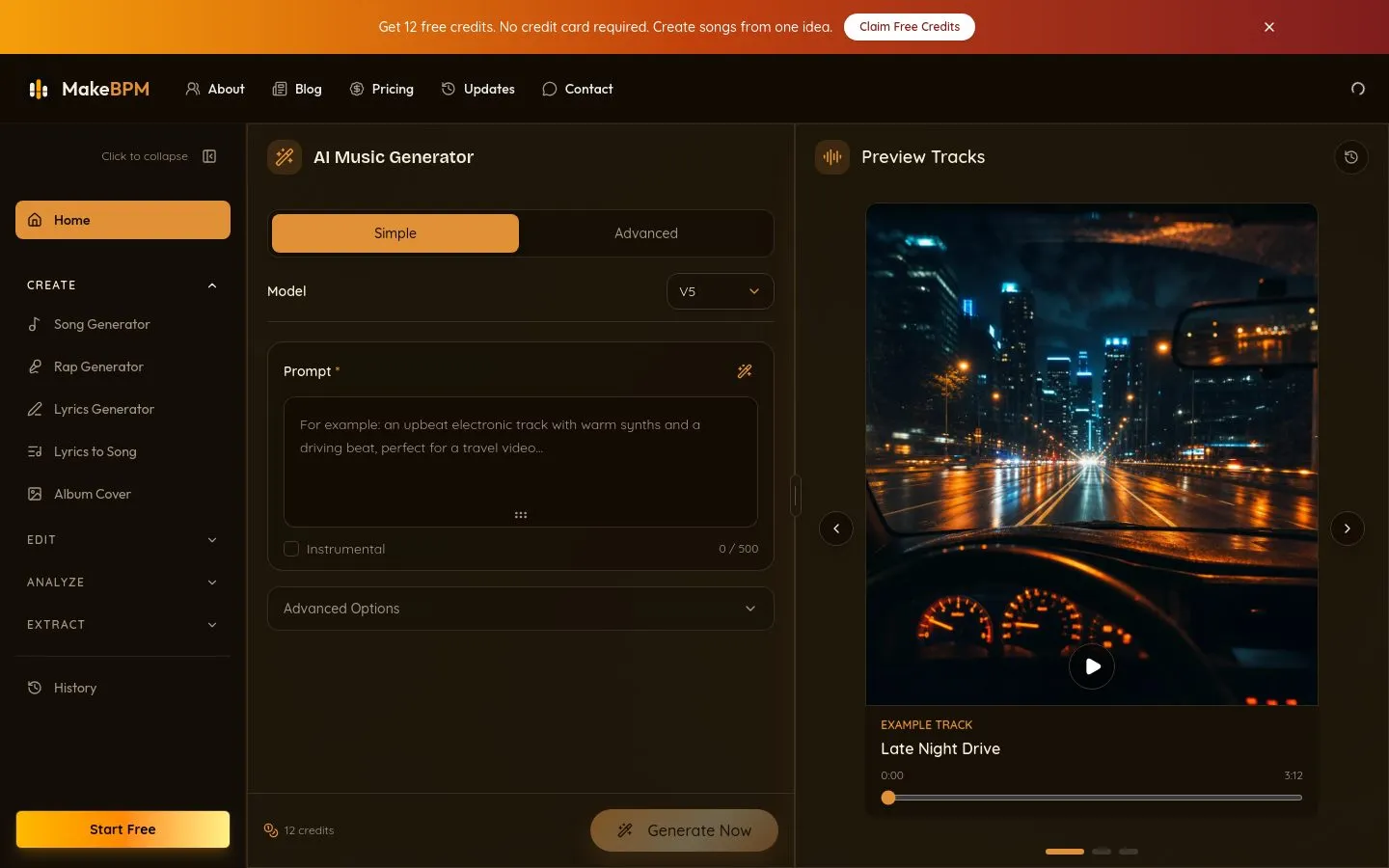
Task: Switch to the Simple tab
Action: (x=395, y=233)
